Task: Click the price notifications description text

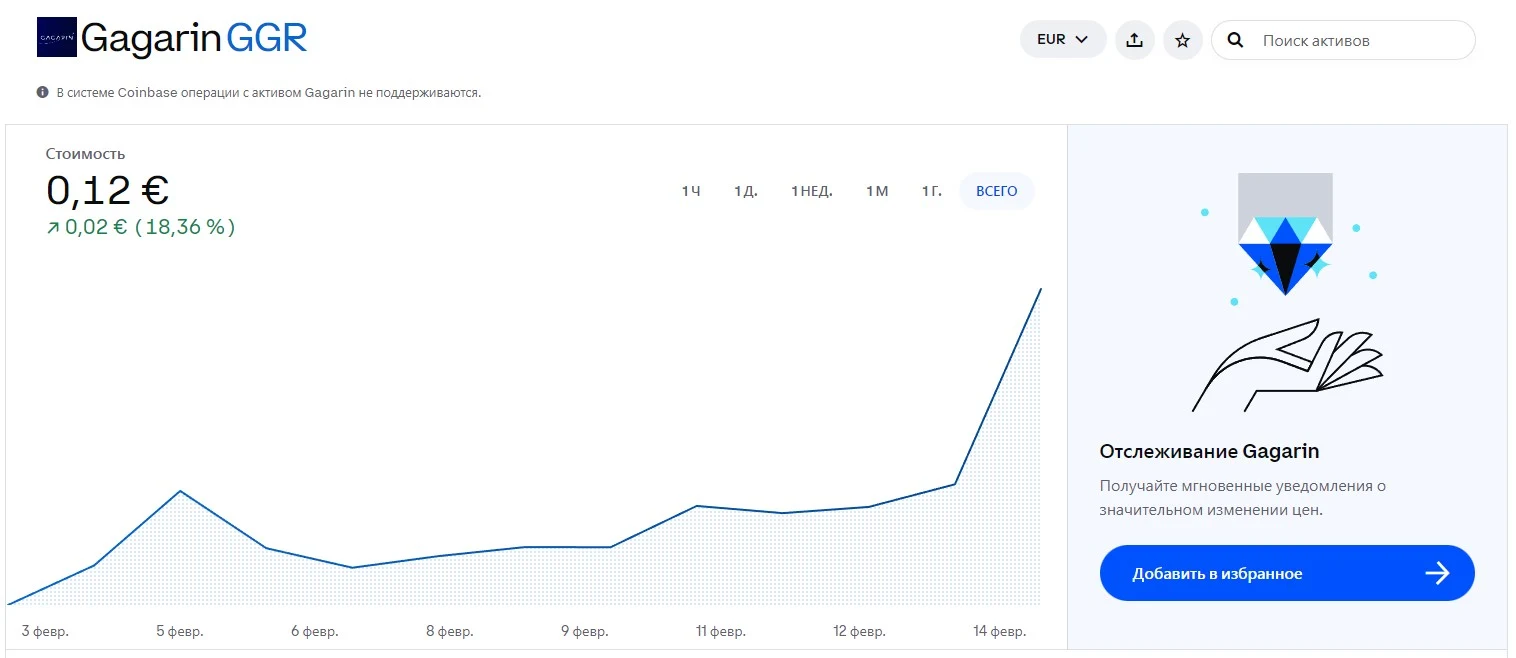Action: (x=1243, y=498)
